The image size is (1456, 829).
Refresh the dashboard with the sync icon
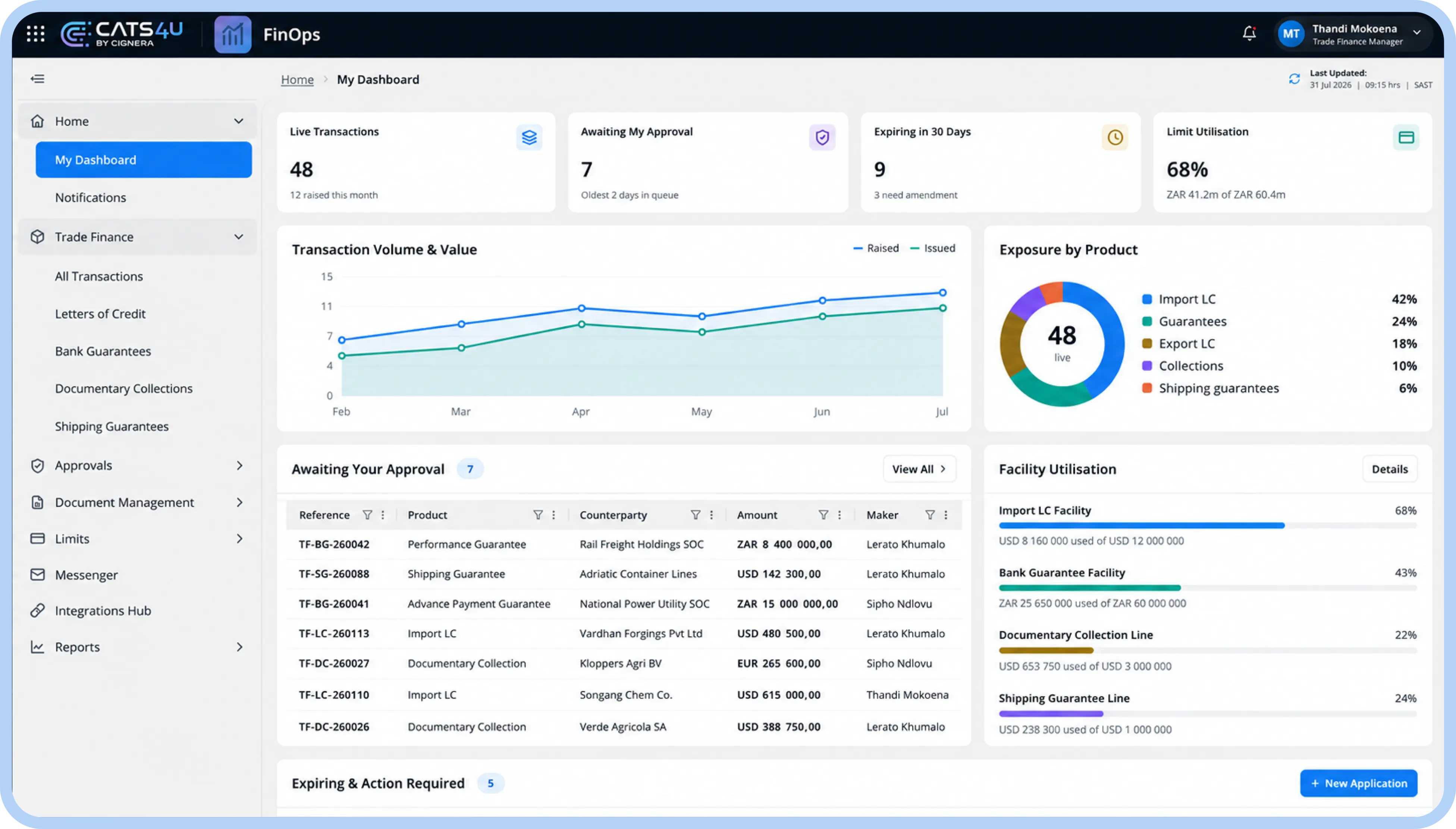(x=1294, y=79)
